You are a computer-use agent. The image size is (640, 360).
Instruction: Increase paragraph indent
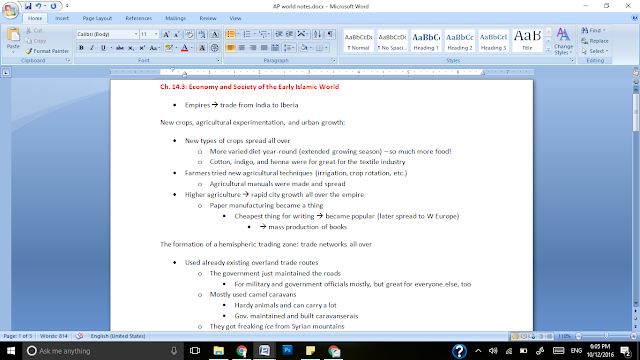289,34
